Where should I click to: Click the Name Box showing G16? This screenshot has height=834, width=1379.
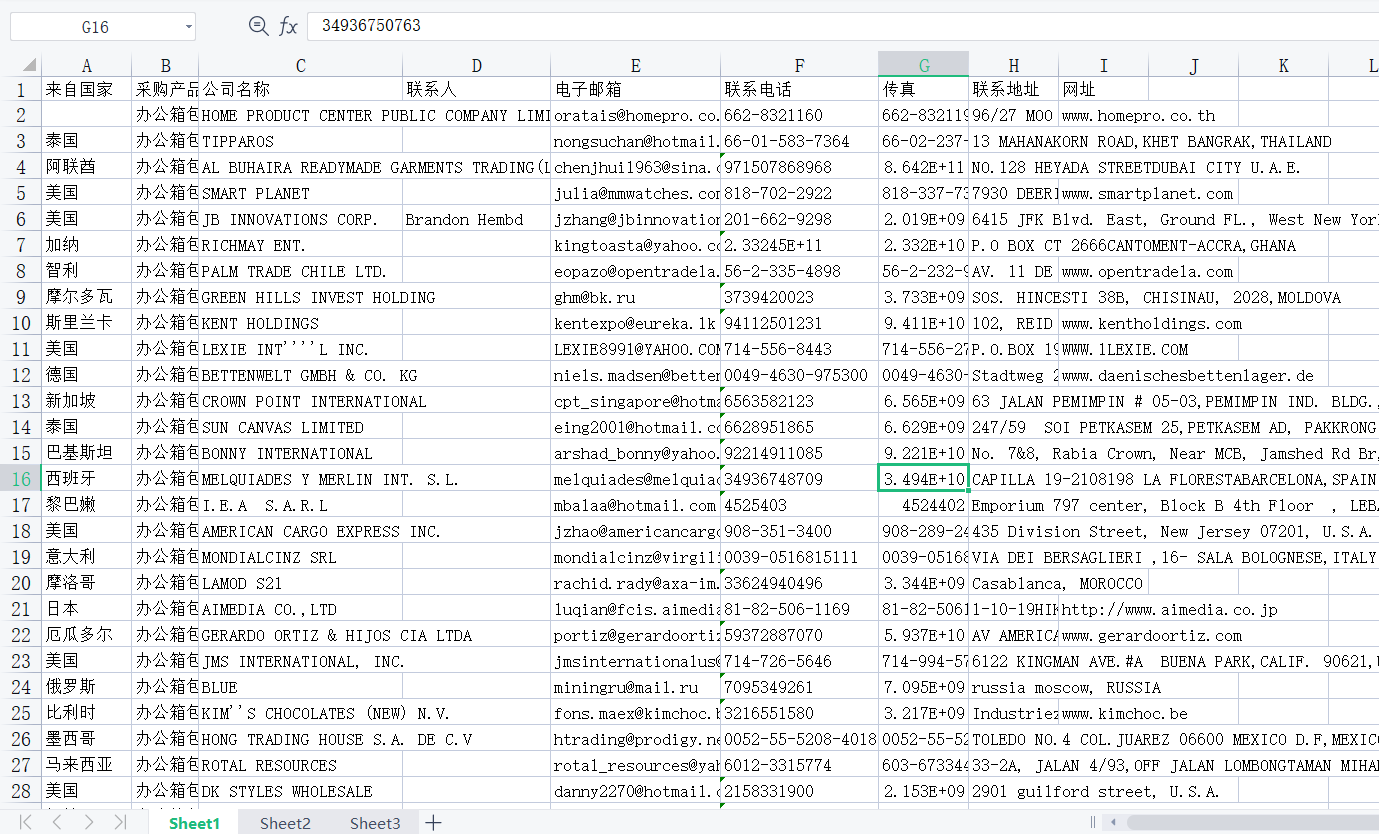(95, 27)
